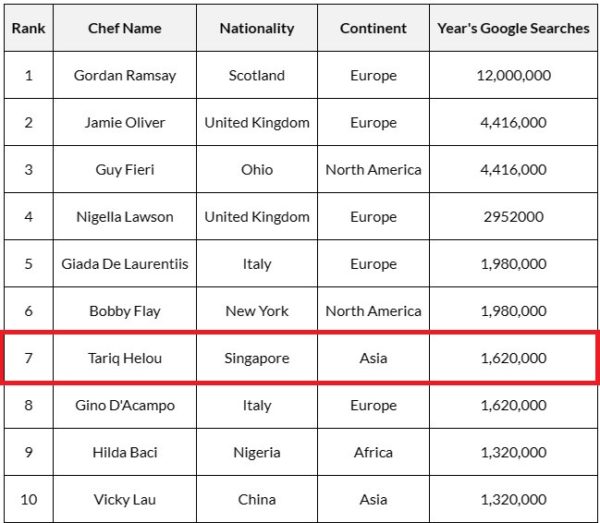
Task: Select the Guy Fieri cell
Action: (125, 169)
